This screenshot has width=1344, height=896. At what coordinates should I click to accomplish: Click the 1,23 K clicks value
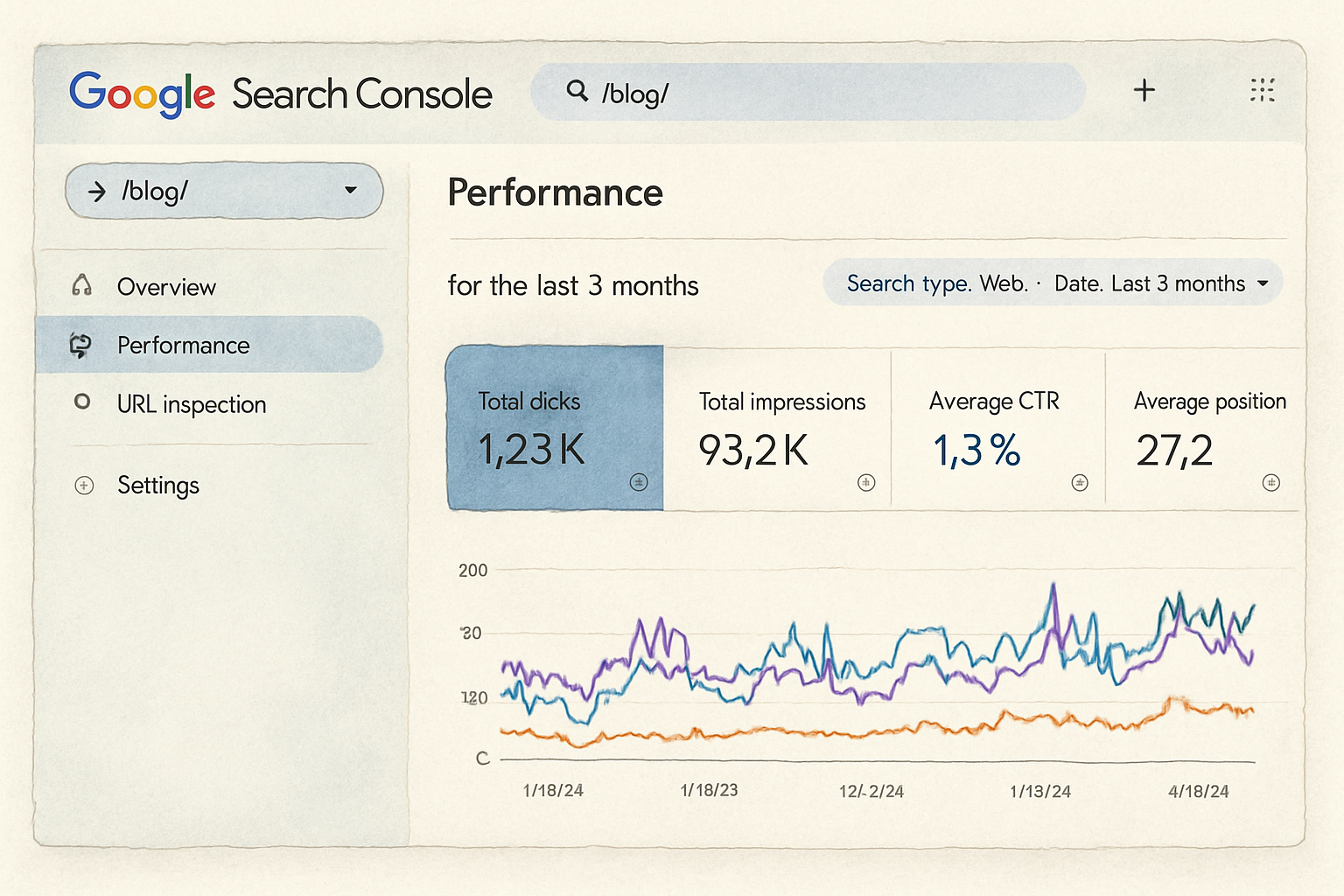(x=531, y=450)
